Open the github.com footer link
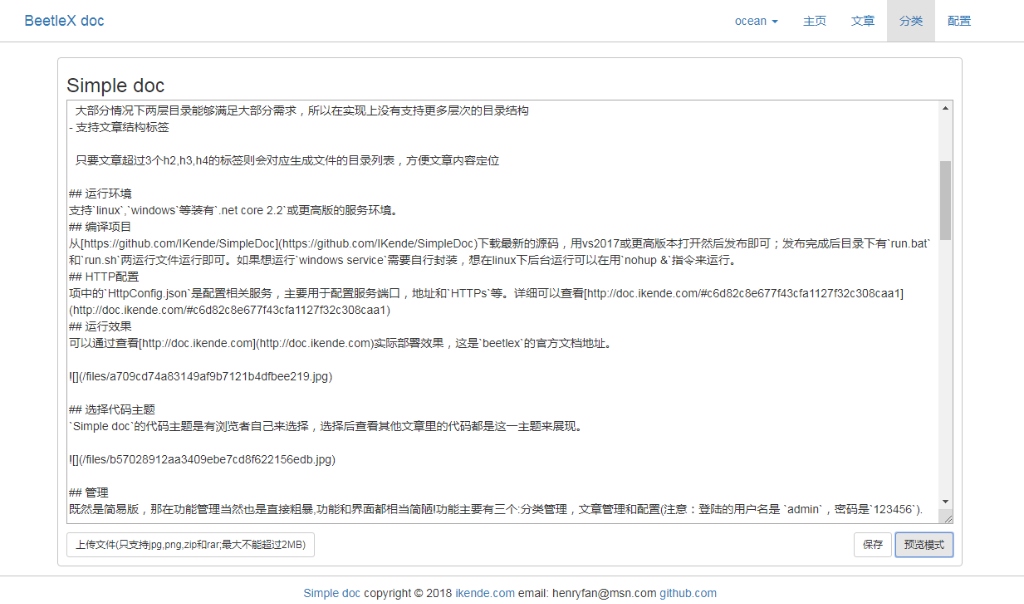Image resolution: width=1024 pixels, height=604 pixels. click(687, 593)
